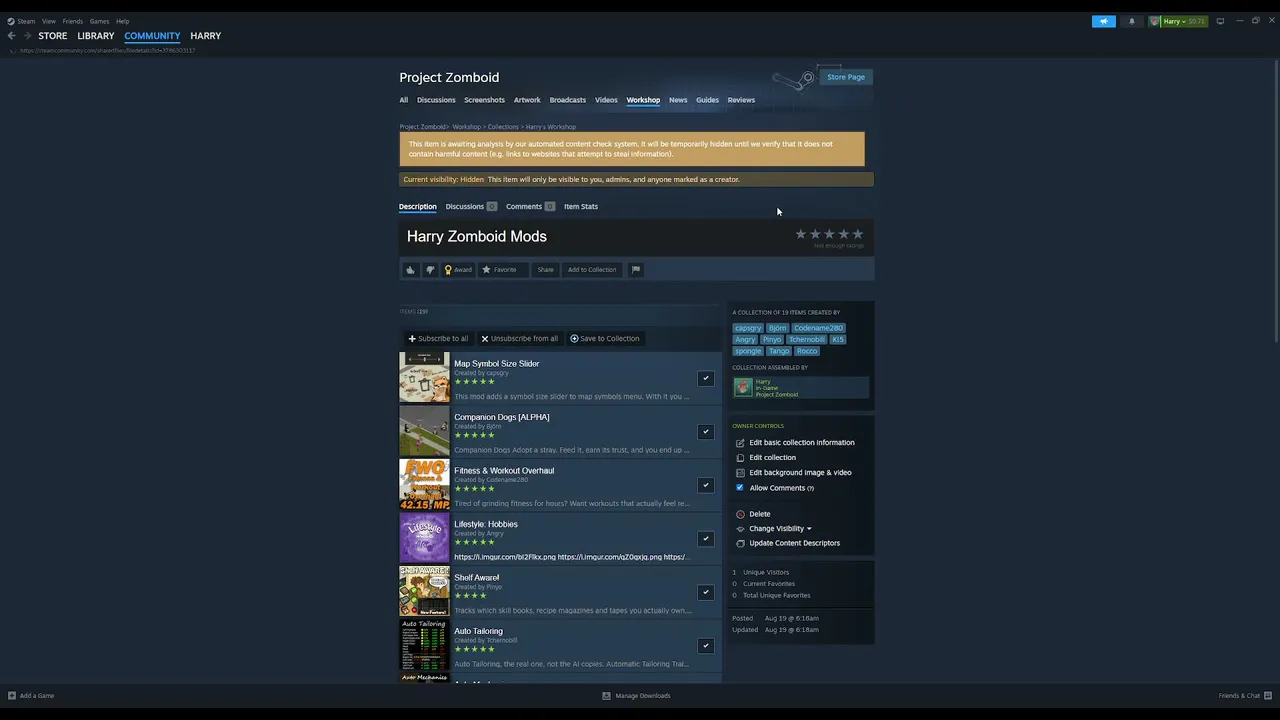Open the COMMUNITY section
Screen dimensions: 1280x720
[x=152, y=36]
